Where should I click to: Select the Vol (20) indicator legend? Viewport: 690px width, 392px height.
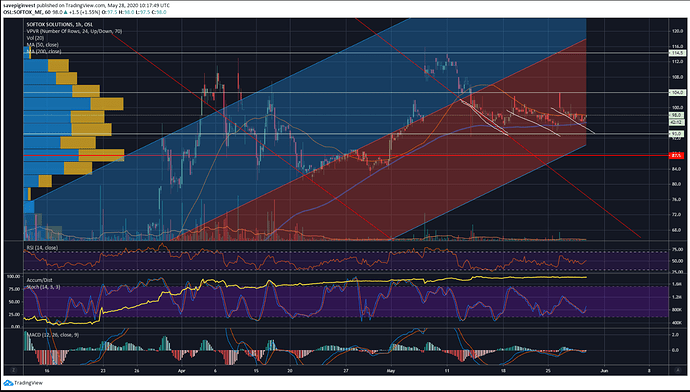[x=35, y=38]
